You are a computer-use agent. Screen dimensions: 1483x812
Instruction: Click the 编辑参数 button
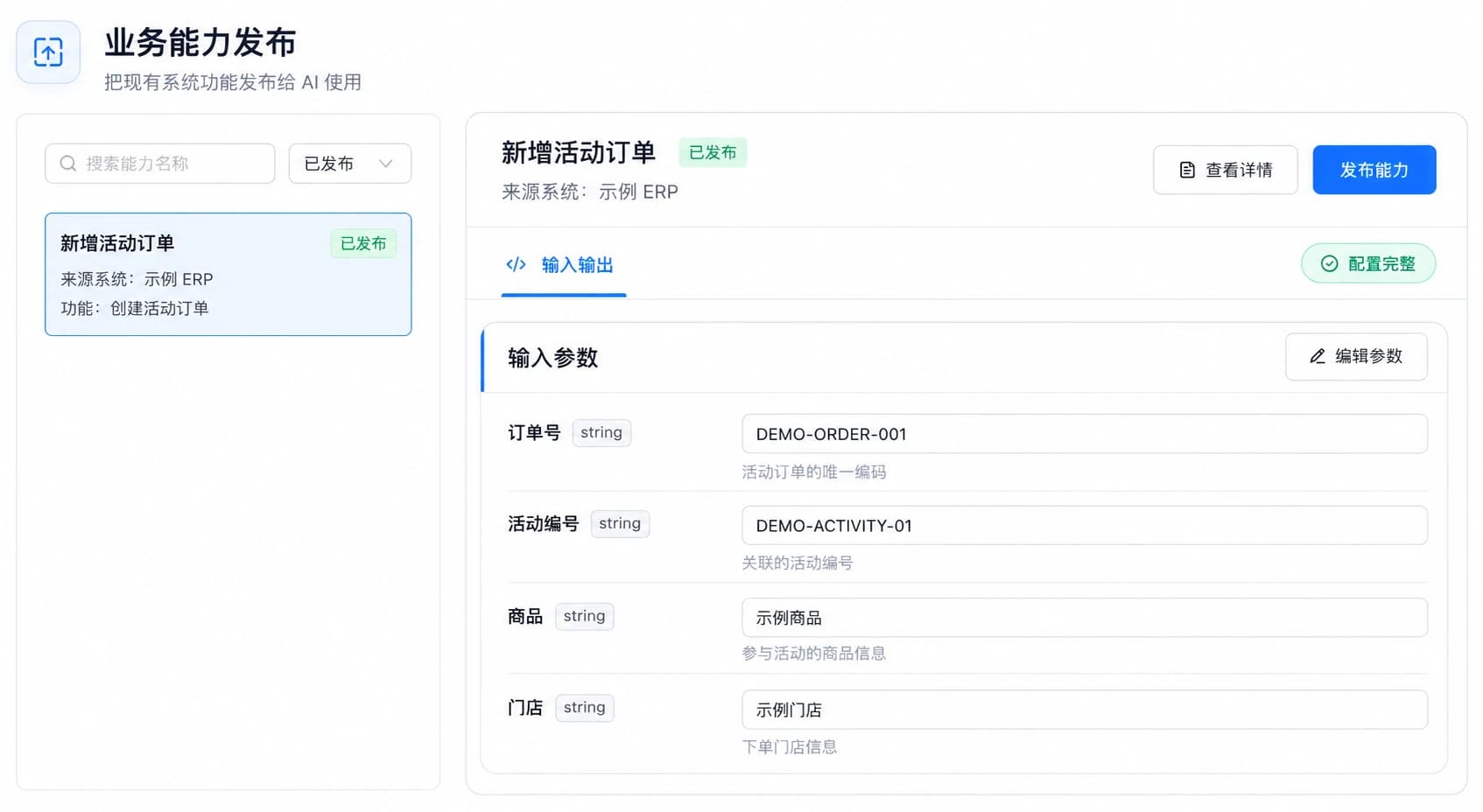tap(1356, 356)
